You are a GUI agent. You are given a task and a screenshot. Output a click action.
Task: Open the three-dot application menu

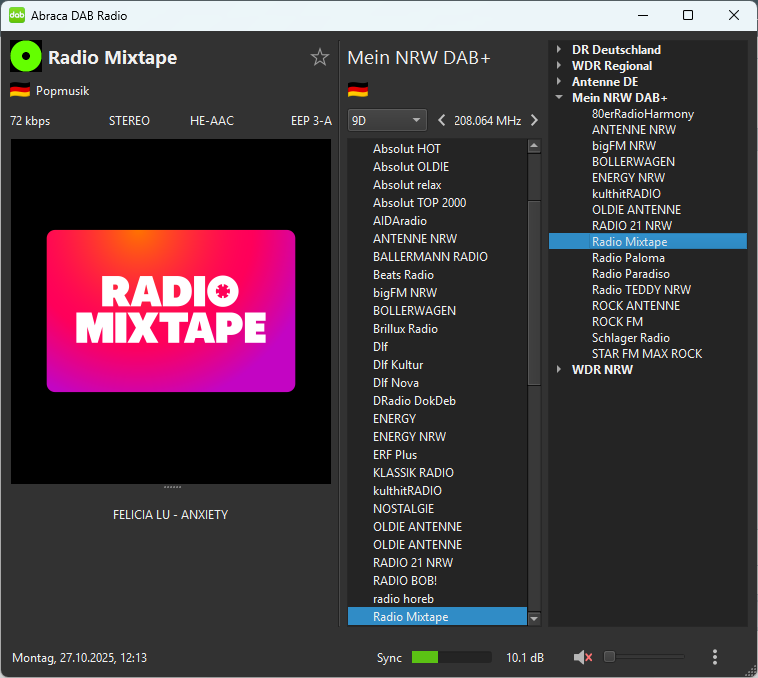pyautogui.click(x=714, y=657)
